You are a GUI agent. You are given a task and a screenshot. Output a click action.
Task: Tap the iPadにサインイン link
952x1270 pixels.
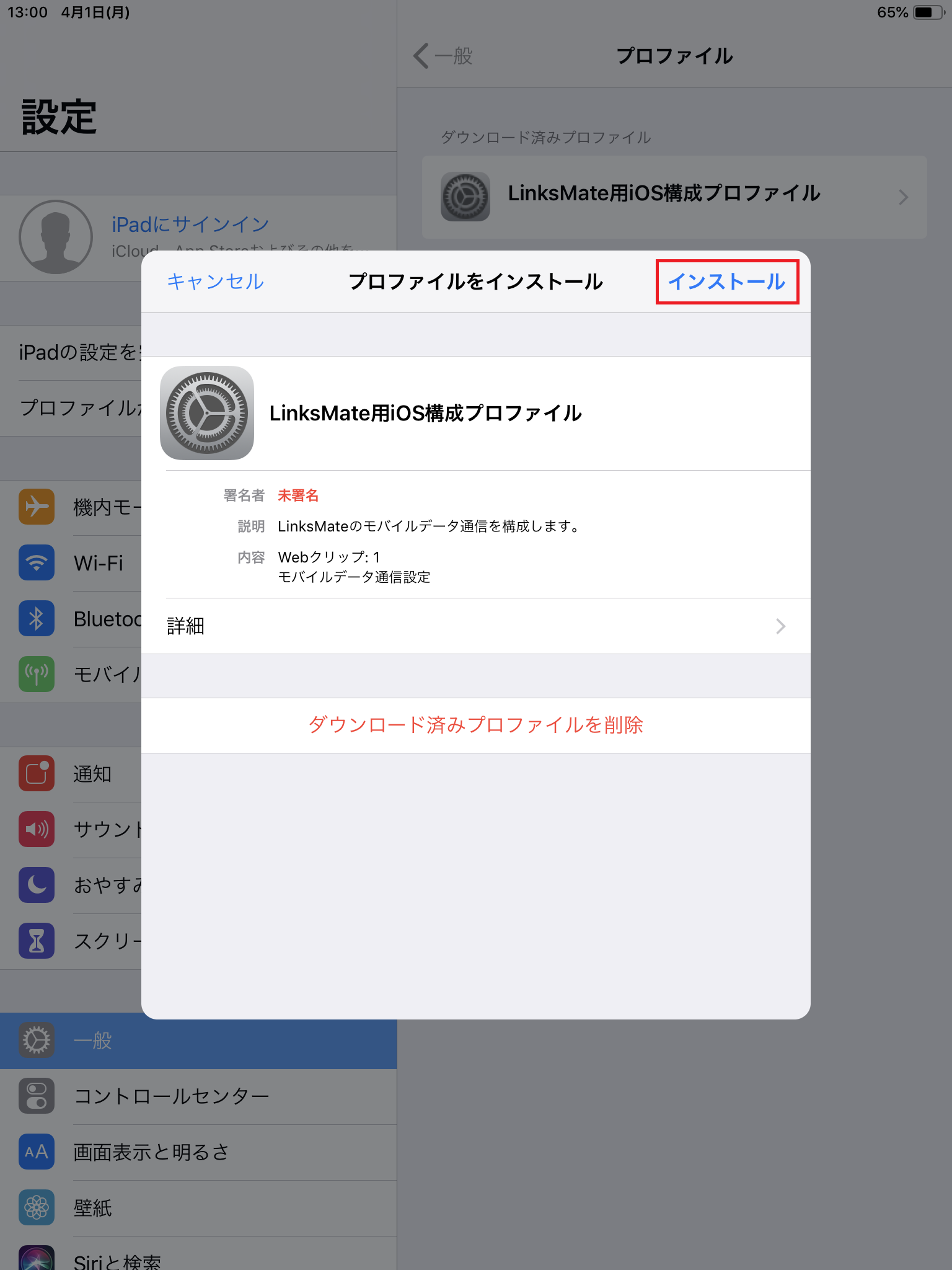[190, 224]
